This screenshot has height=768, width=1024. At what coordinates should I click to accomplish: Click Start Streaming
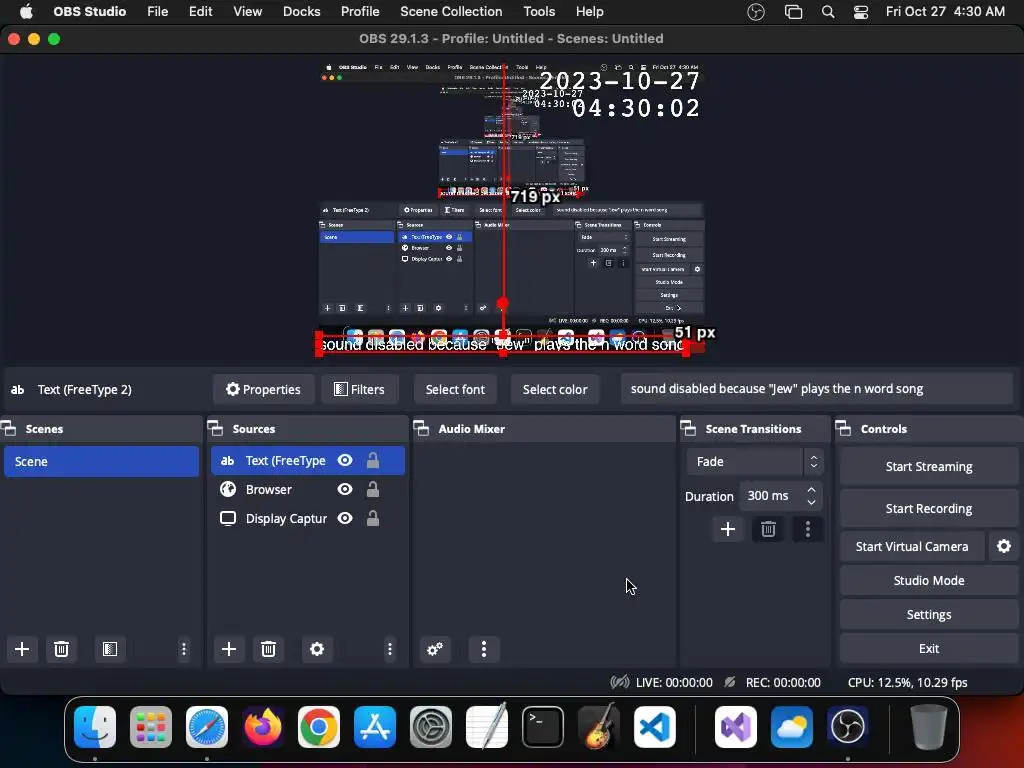pos(929,466)
